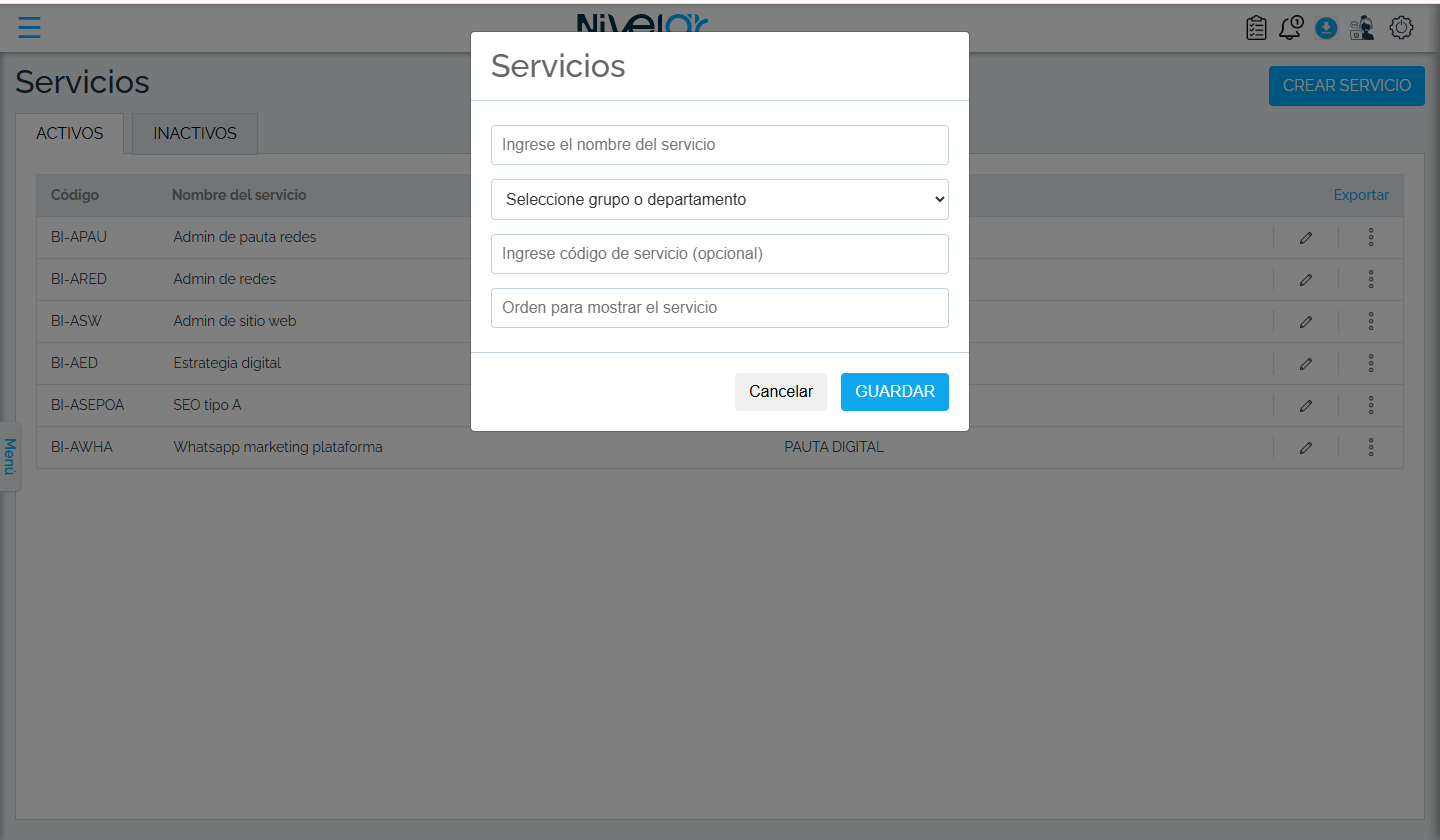Image resolution: width=1440 pixels, height=840 pixels.
Task: Open the gear power settings icon
Action: (x=1401, y=28)
